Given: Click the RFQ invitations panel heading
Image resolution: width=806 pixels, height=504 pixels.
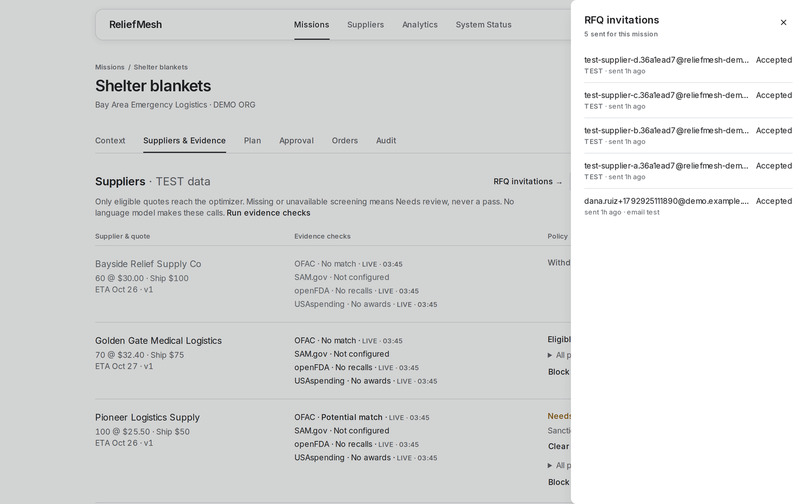Looking at the screenshot, I should coord(621,20).
